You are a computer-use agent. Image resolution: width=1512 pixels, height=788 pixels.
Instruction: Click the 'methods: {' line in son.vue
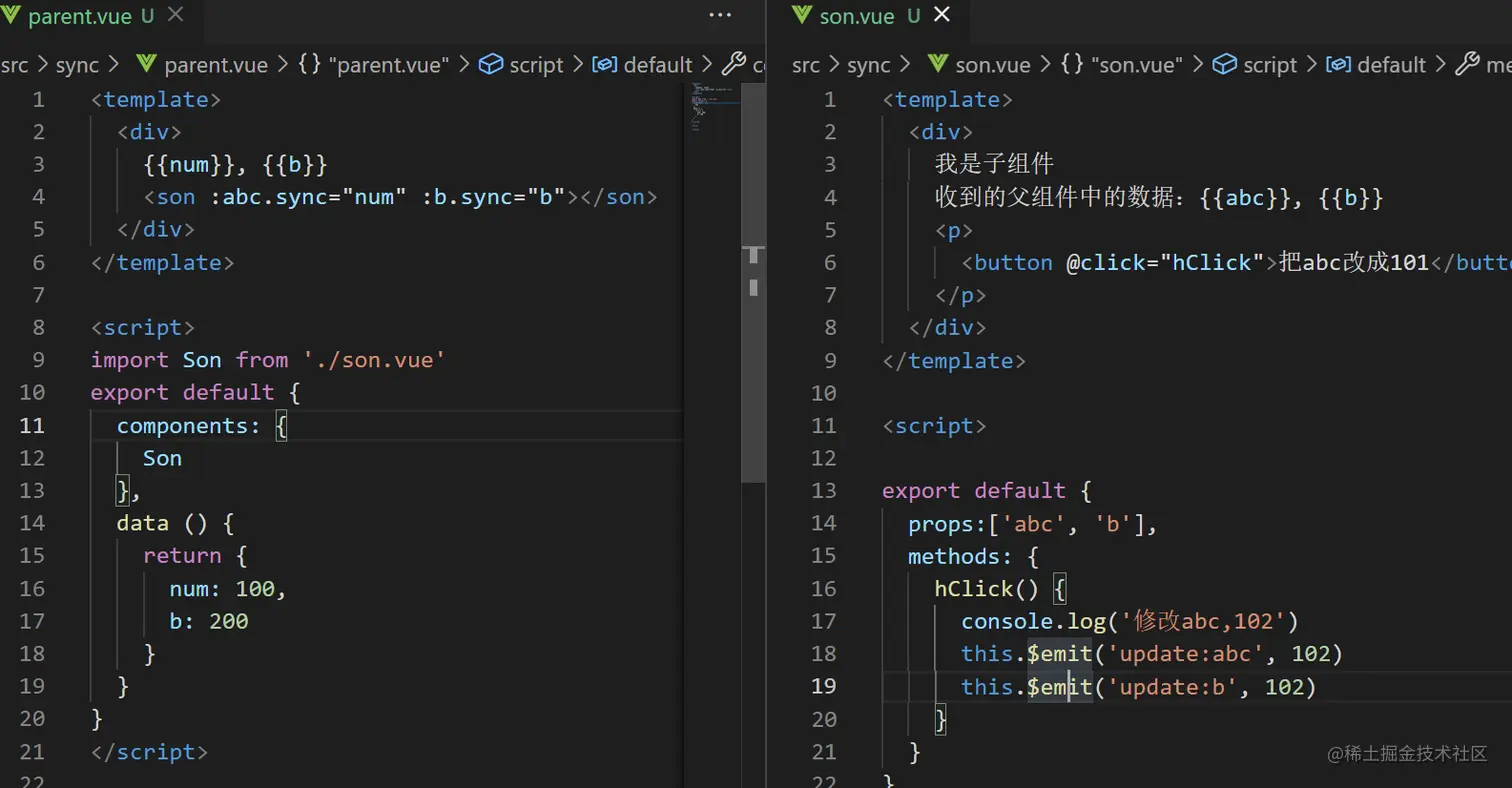[x=974, y=556]
